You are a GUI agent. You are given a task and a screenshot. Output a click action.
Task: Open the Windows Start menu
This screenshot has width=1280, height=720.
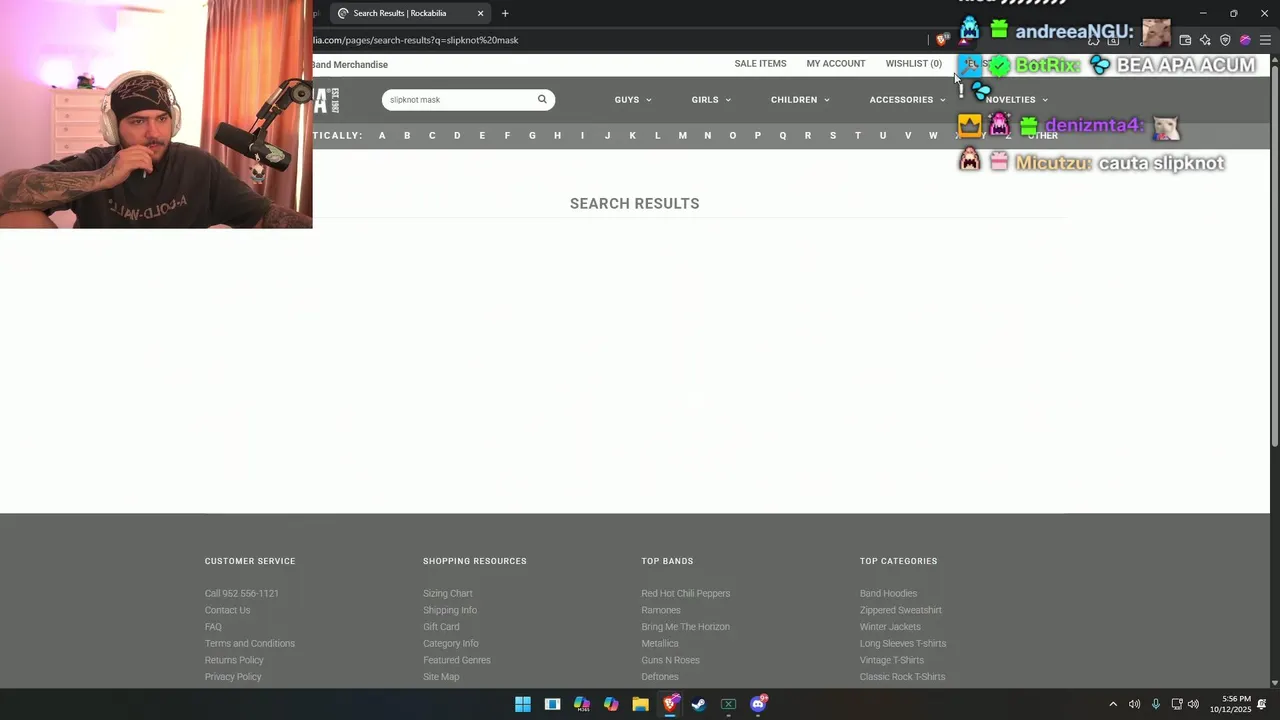(x=523, y=704)
